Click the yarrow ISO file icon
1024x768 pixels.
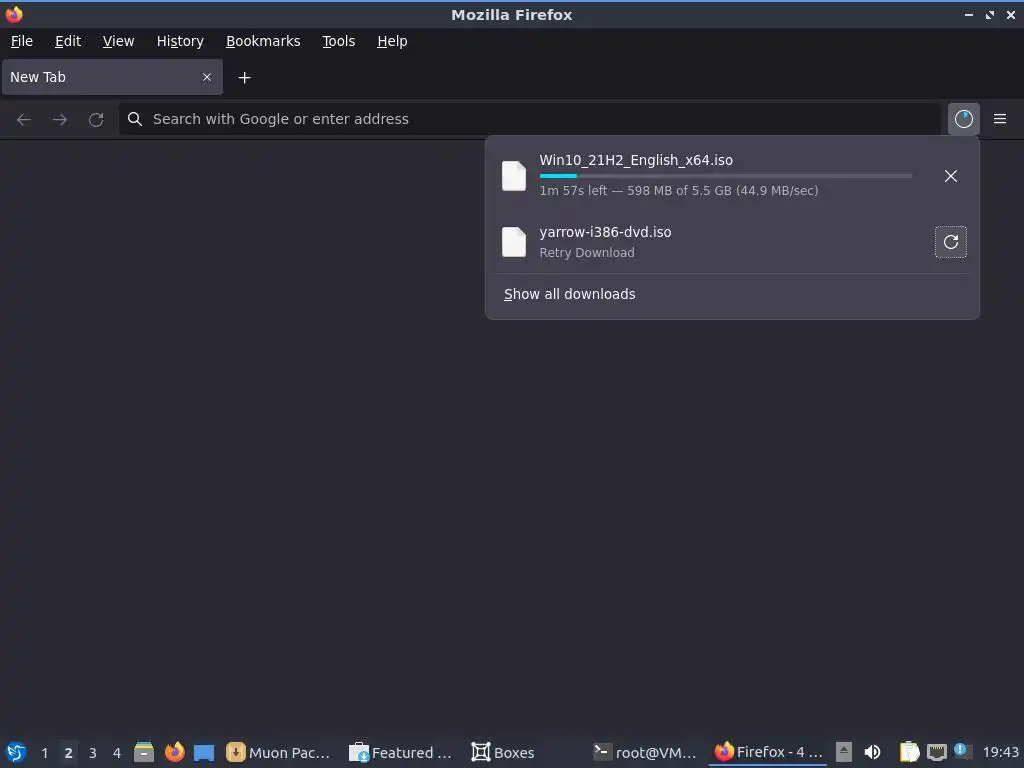coord(513,242)
